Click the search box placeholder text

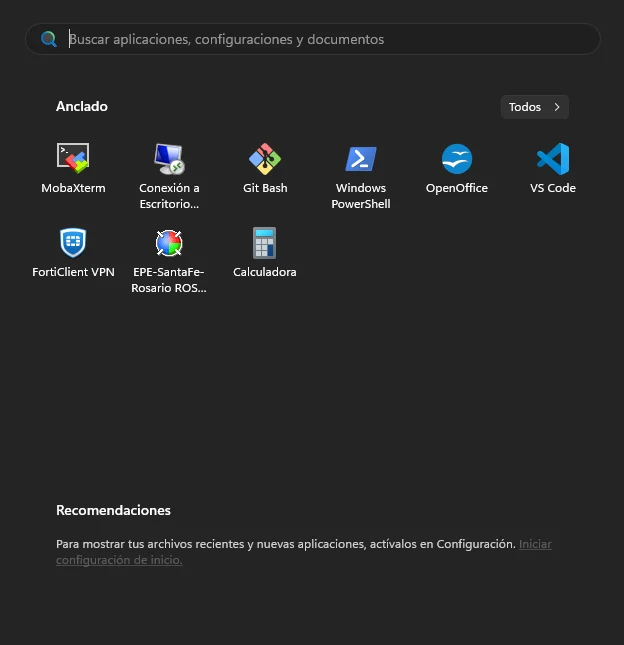227,39
